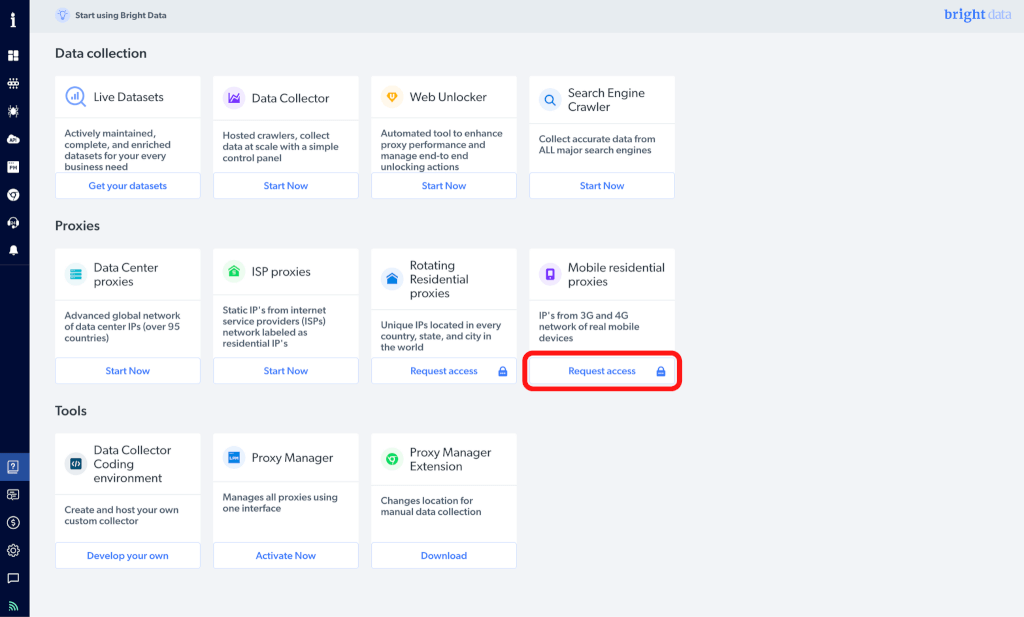Request access for Mobile residential proxies

coord(602,371)
